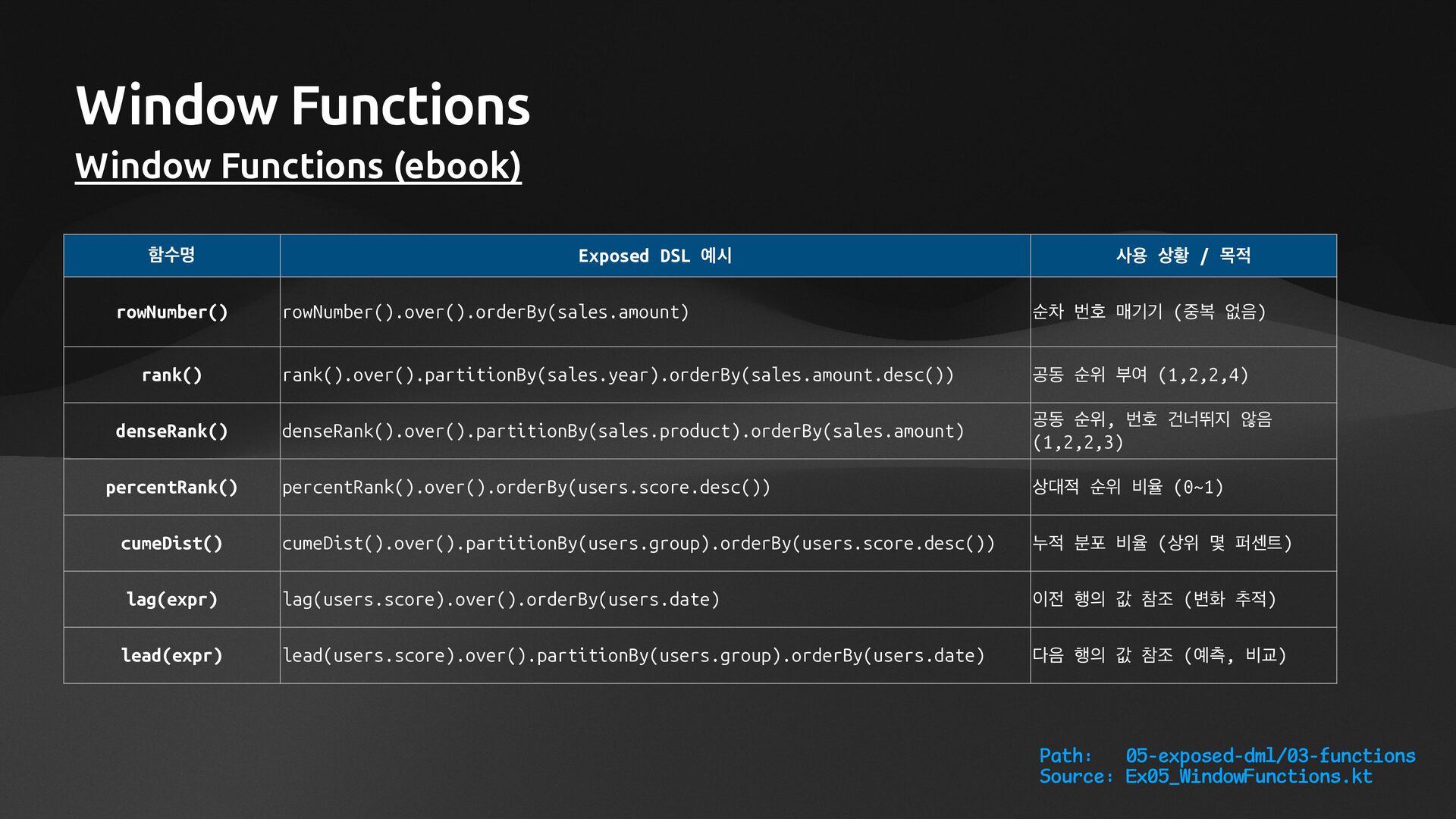The height and width of the screenshot is (819, 1456).
Task: Open the Window Functions (ebook) link
Action: [298, 165]
